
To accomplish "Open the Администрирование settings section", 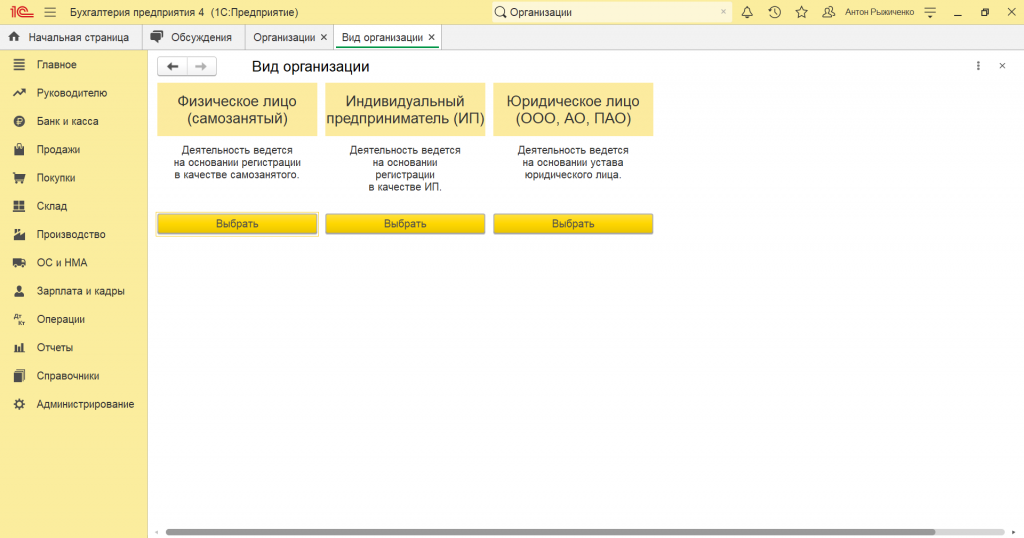I will (85, 404).
